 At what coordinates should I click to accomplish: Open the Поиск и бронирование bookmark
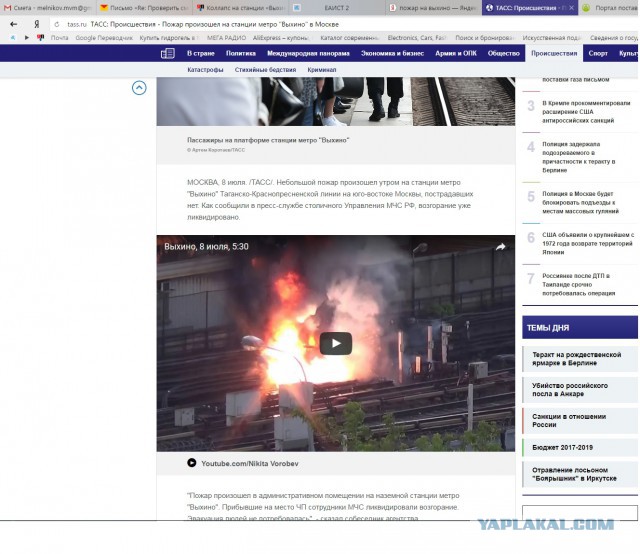tap(485, 38)
